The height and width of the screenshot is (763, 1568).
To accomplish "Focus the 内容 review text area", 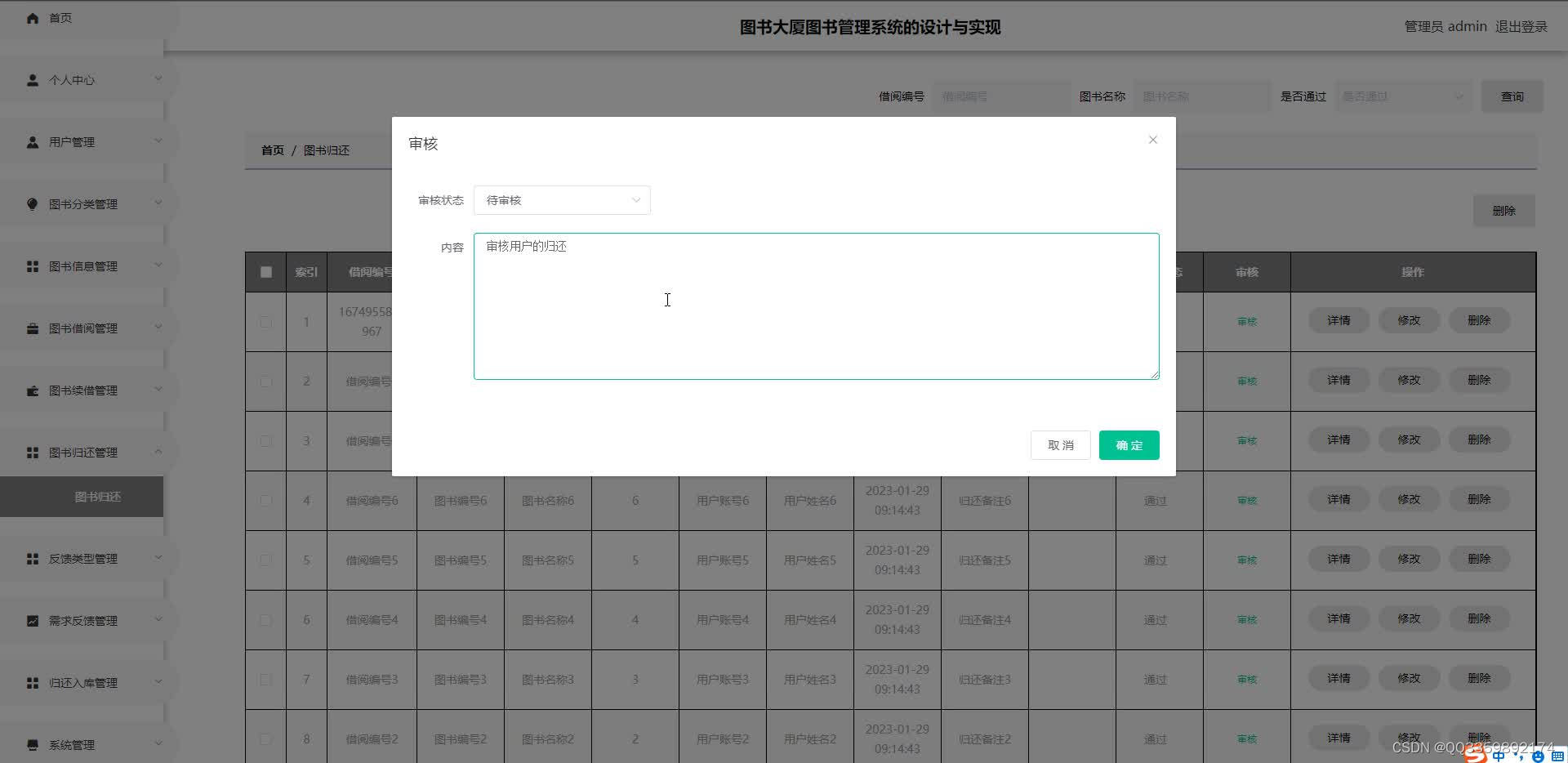I will [817, 306].
